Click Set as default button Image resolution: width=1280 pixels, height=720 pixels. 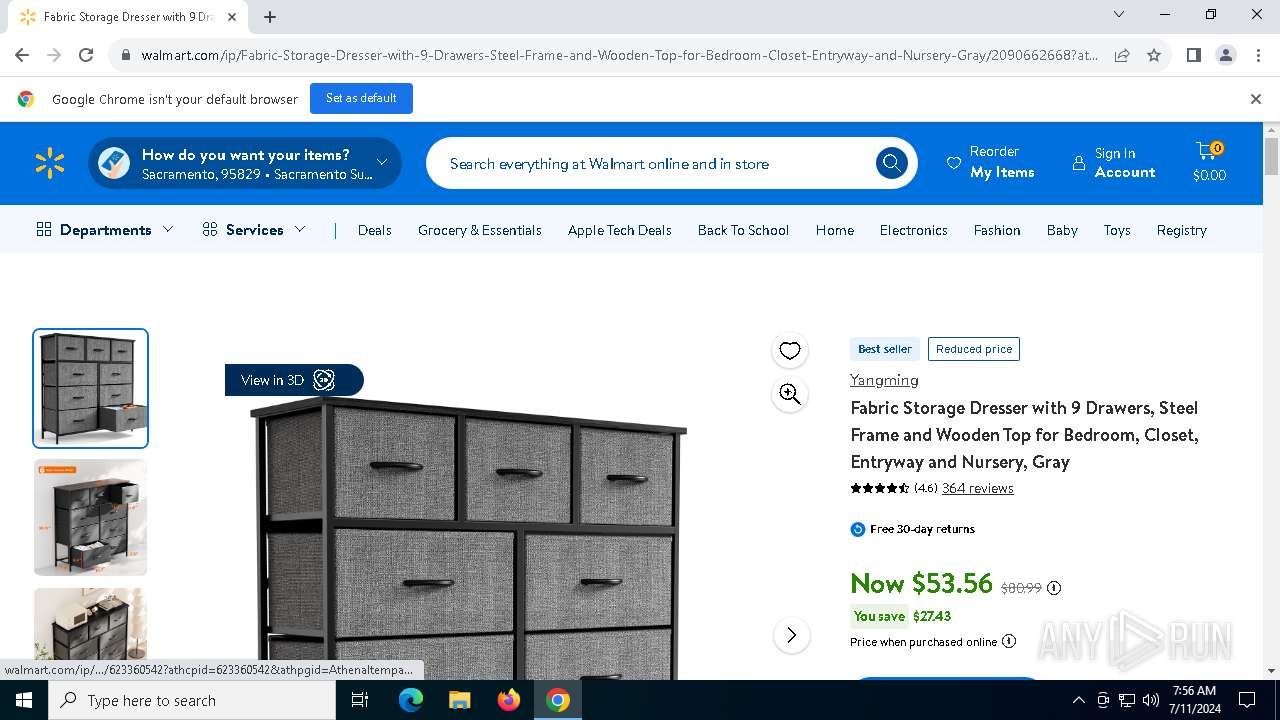361,98
